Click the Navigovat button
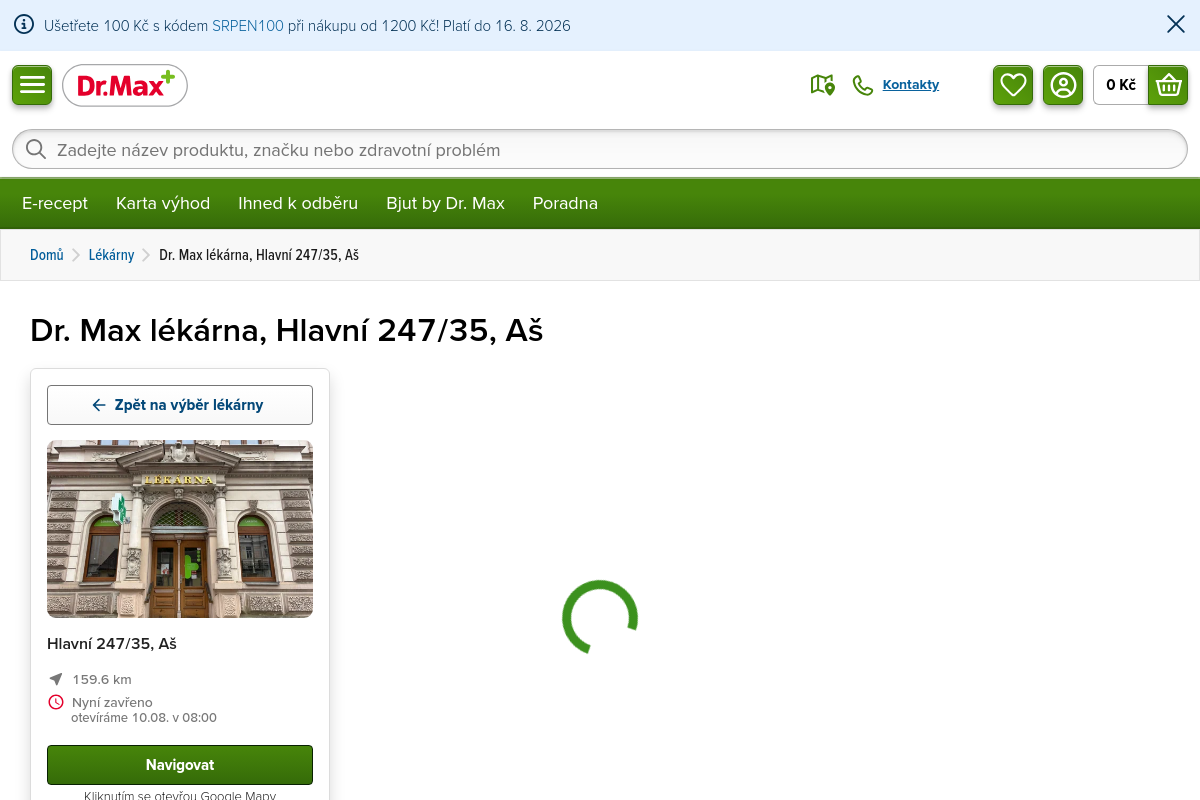 (x=180, y=765)
